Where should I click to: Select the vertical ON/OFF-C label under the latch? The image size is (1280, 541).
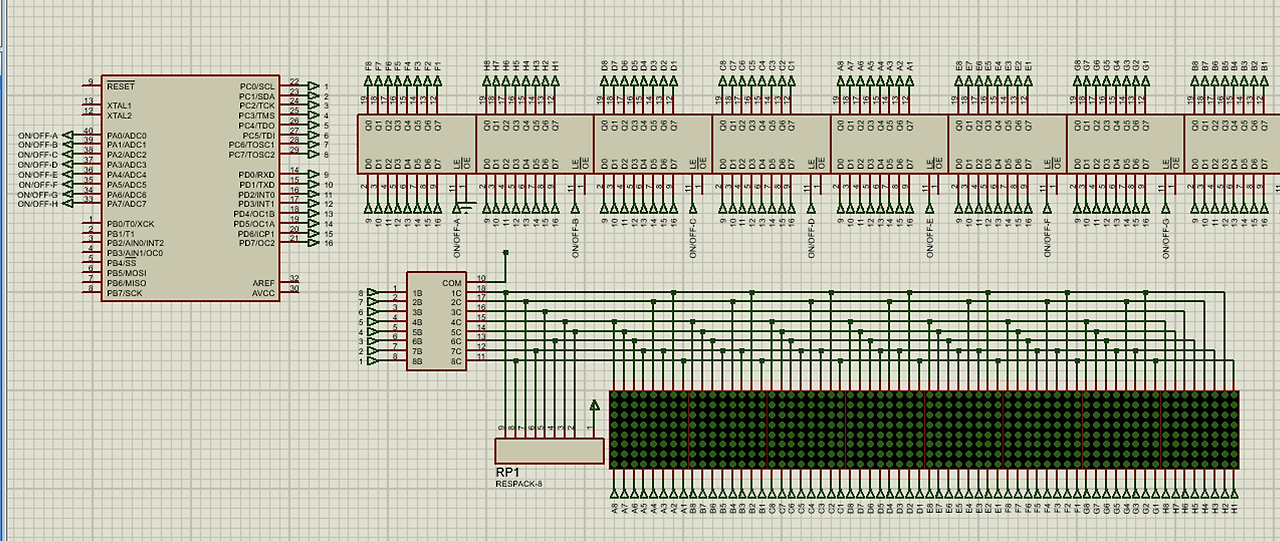tap(692, 236)
